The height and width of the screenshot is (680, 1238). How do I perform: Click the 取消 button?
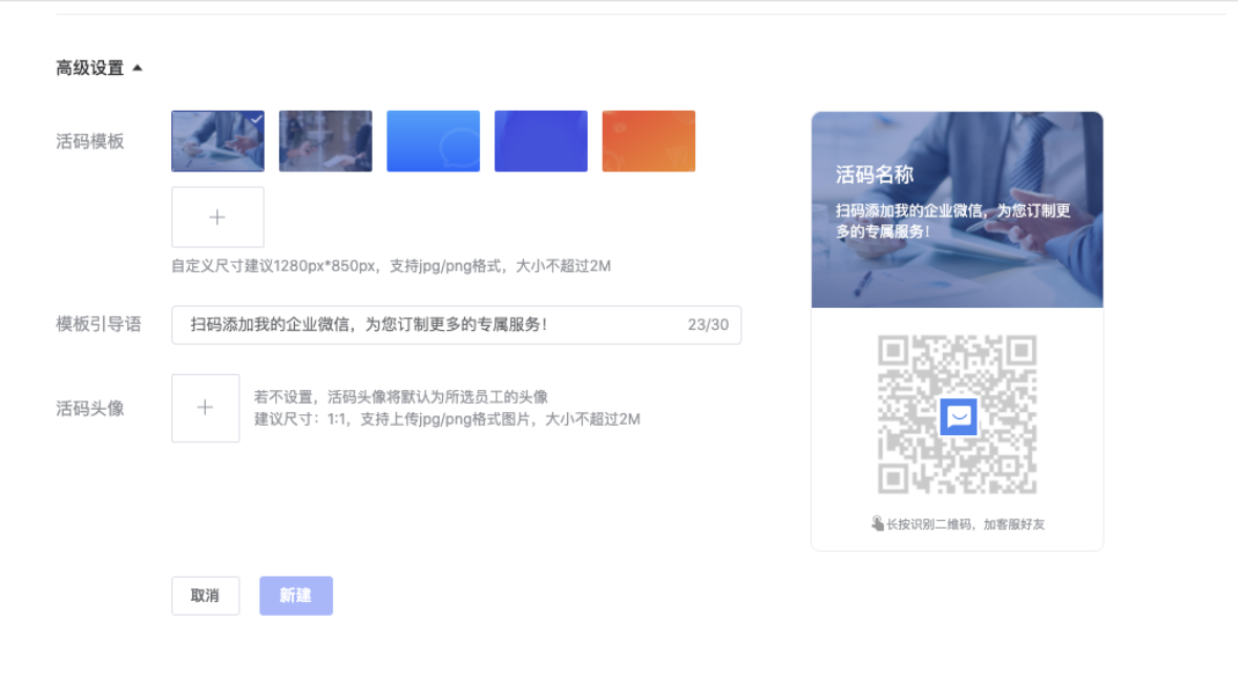205,595
